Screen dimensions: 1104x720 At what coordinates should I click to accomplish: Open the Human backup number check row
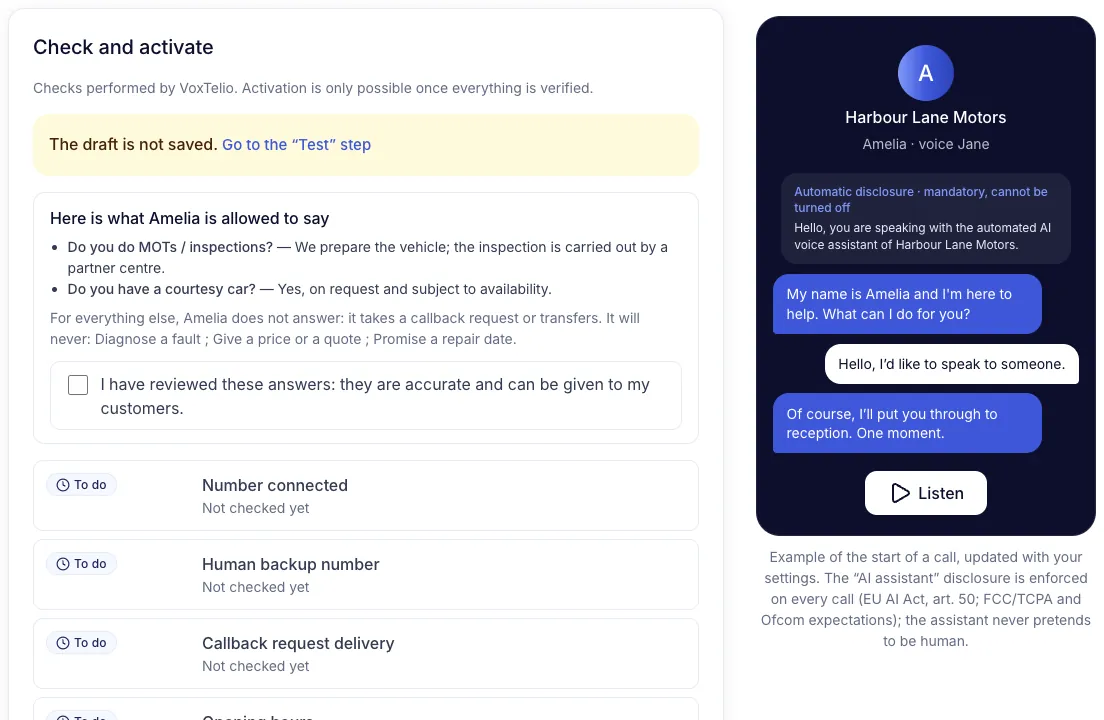click(365, 574)
